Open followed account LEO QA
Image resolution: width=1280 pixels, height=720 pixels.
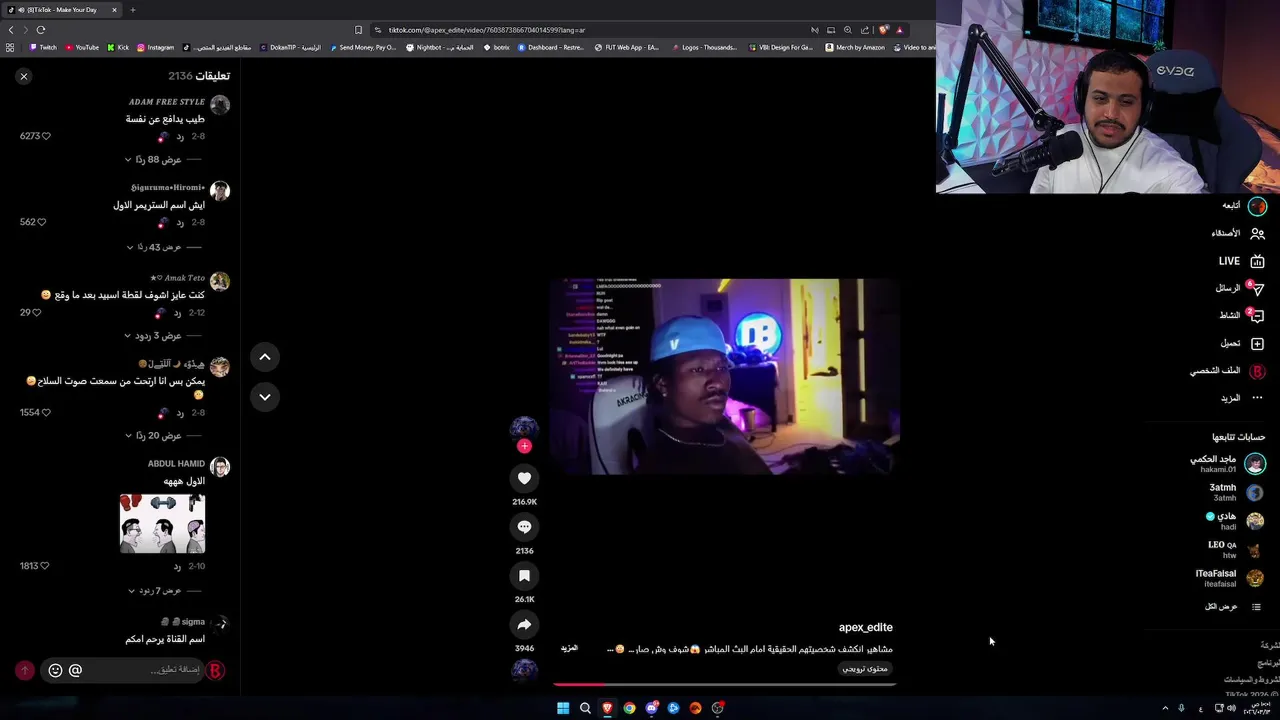(x=1234, y=550)
